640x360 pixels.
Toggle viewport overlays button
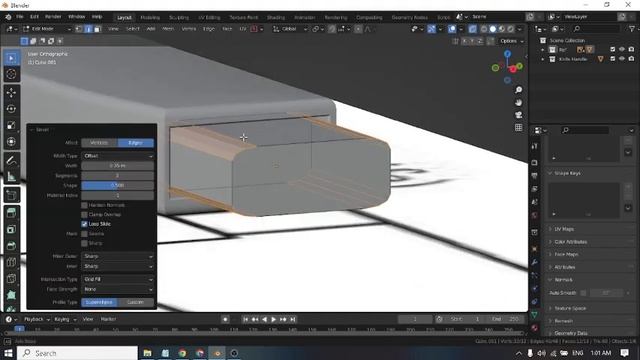[x=452, y=29]
